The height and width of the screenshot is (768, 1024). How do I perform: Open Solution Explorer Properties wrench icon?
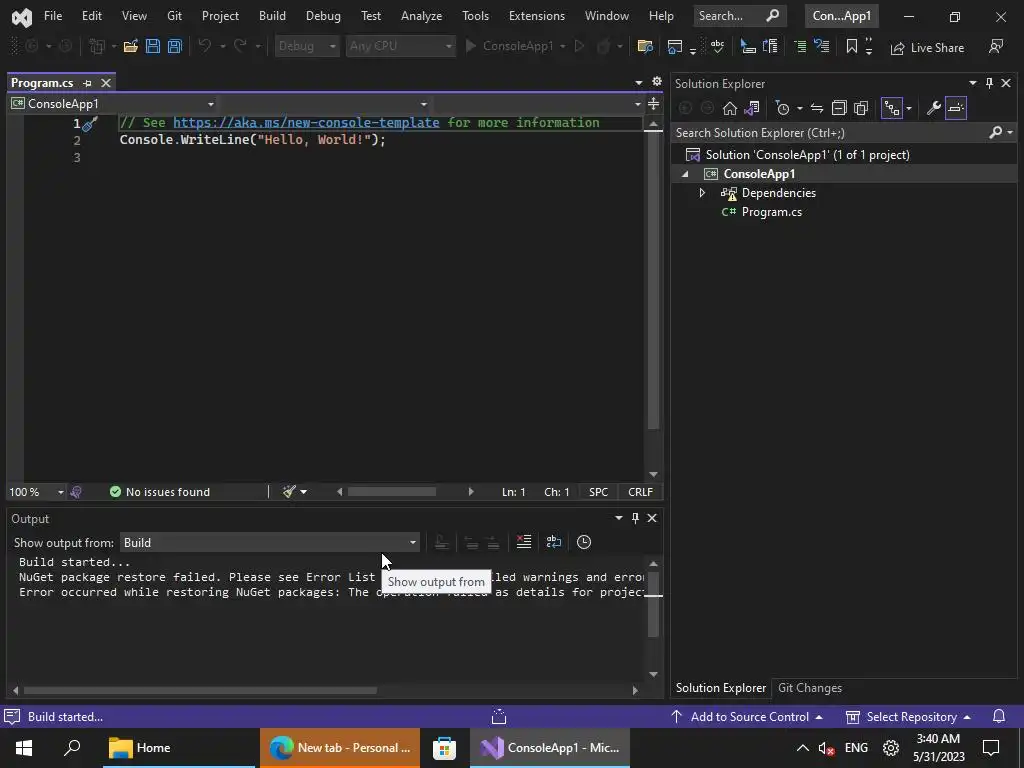click(x=934, y=108)
